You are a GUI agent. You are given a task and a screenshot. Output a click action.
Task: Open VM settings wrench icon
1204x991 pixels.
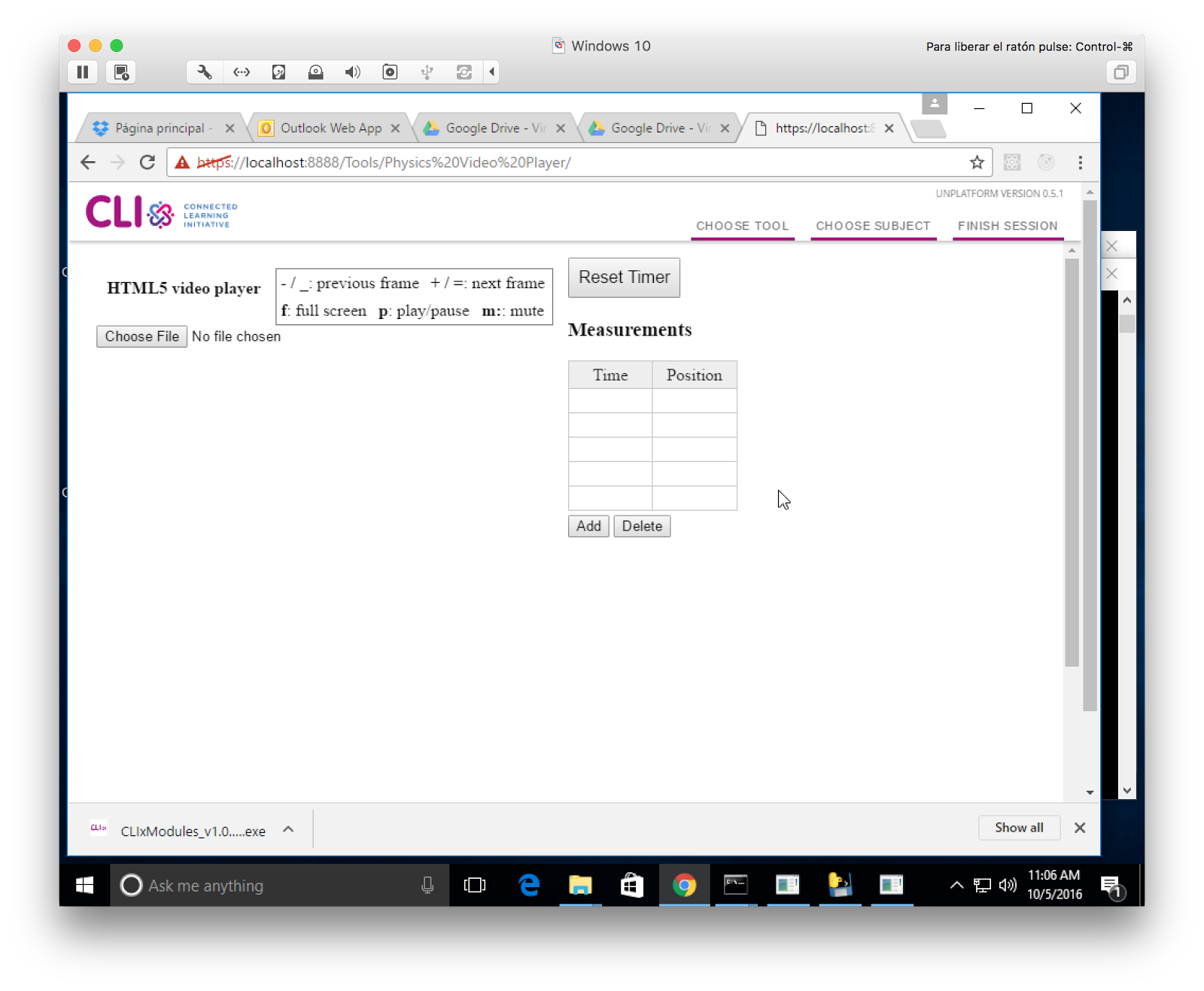pos(204,72)
